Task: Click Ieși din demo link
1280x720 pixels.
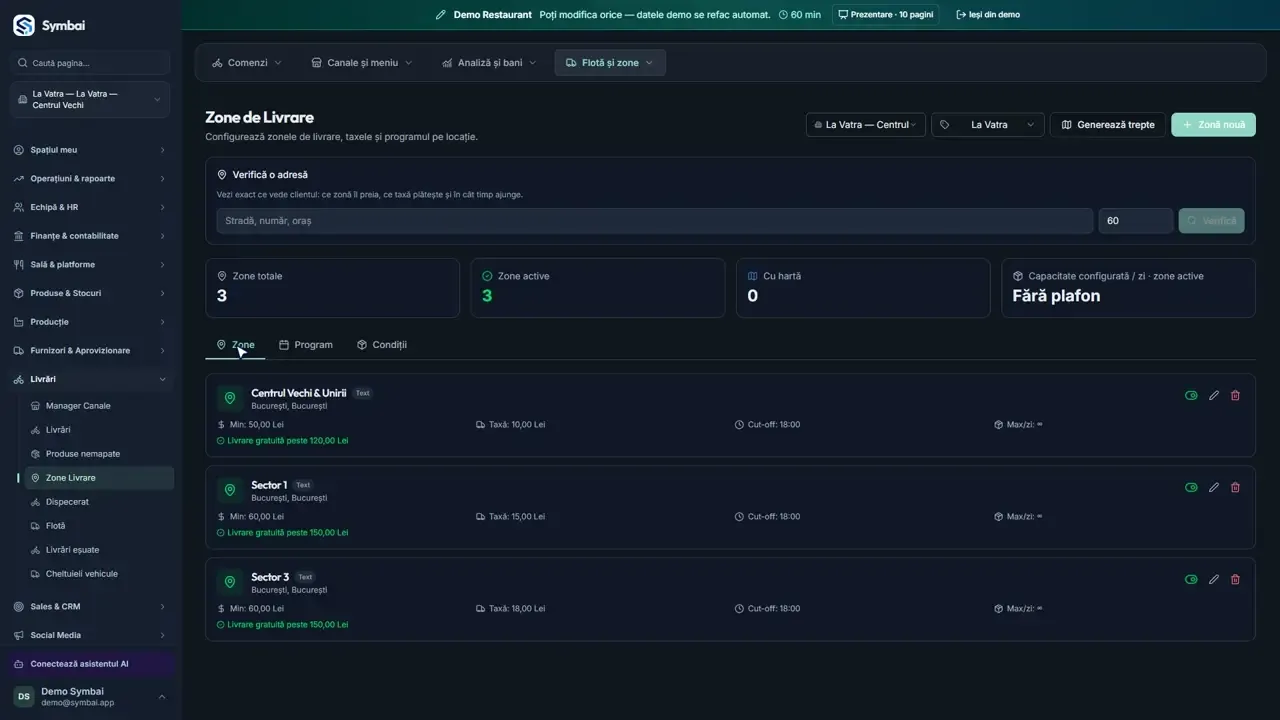Action: 988,15
